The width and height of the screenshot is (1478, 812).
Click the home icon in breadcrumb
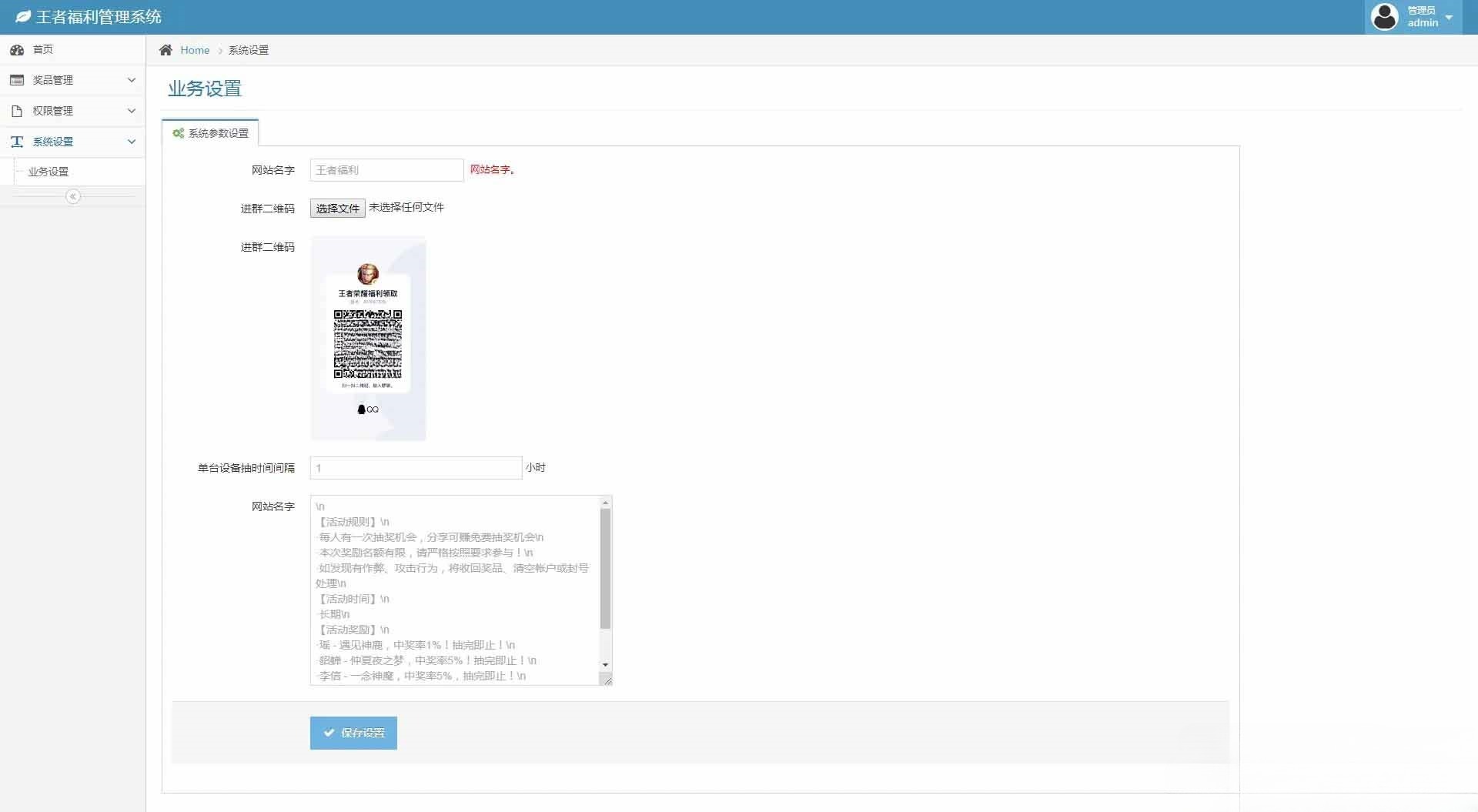pos(166,50)
